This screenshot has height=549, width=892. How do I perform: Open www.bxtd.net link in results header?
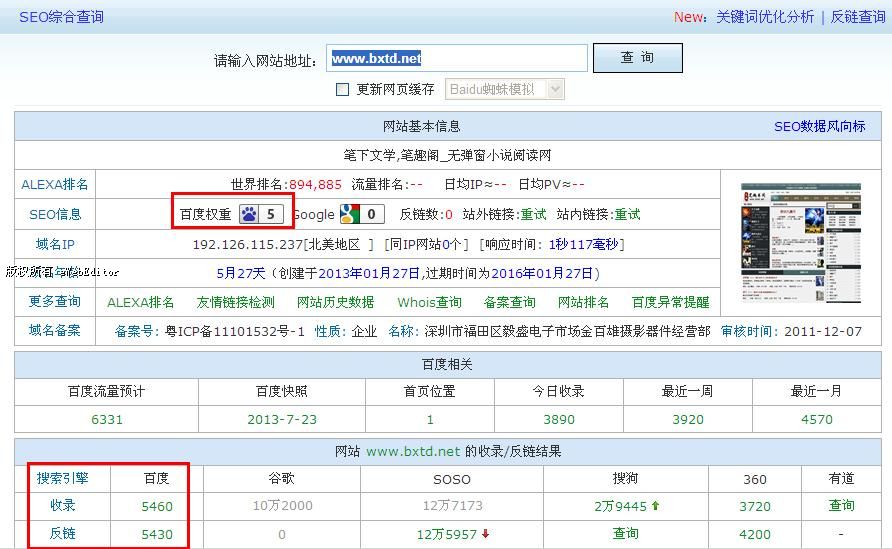413,451
